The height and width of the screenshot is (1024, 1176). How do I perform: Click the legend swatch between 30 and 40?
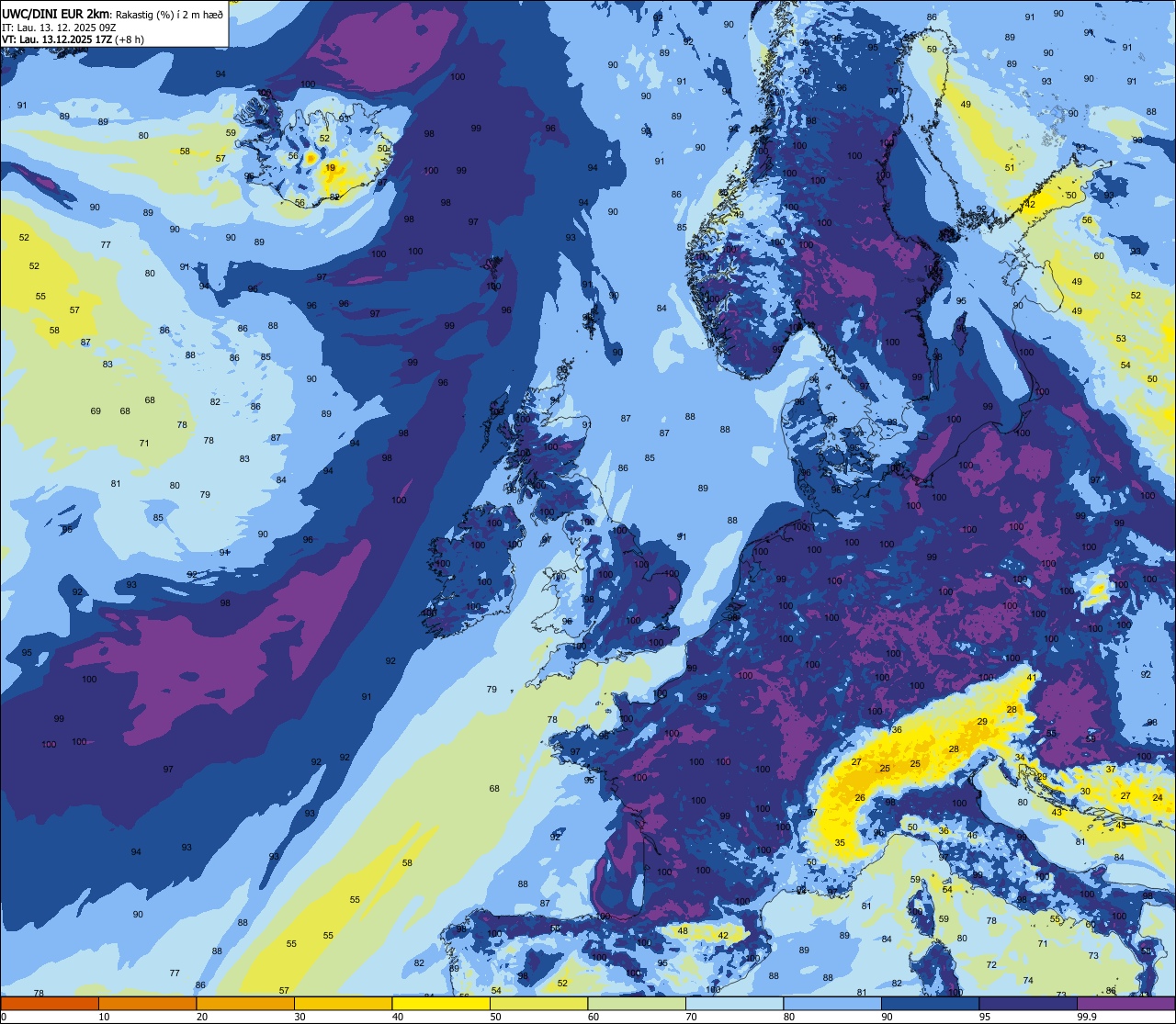tap(343, 1003)
